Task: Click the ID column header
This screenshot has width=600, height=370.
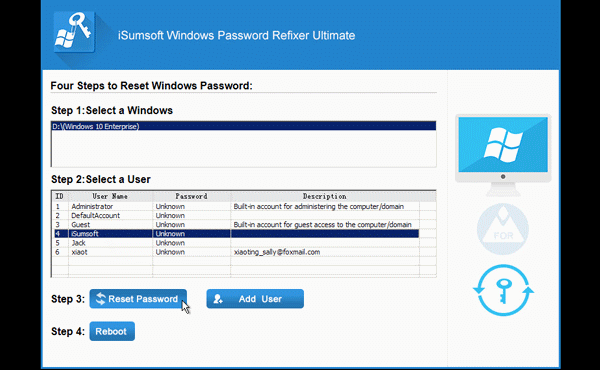Action: point(60,196)
